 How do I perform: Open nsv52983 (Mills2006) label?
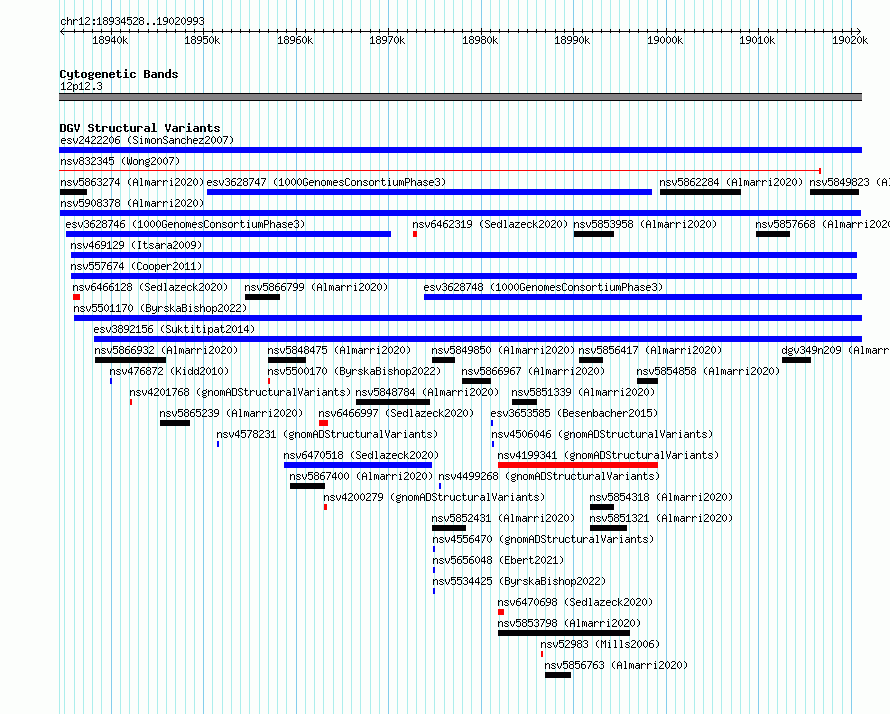click(x=600, y=644)
